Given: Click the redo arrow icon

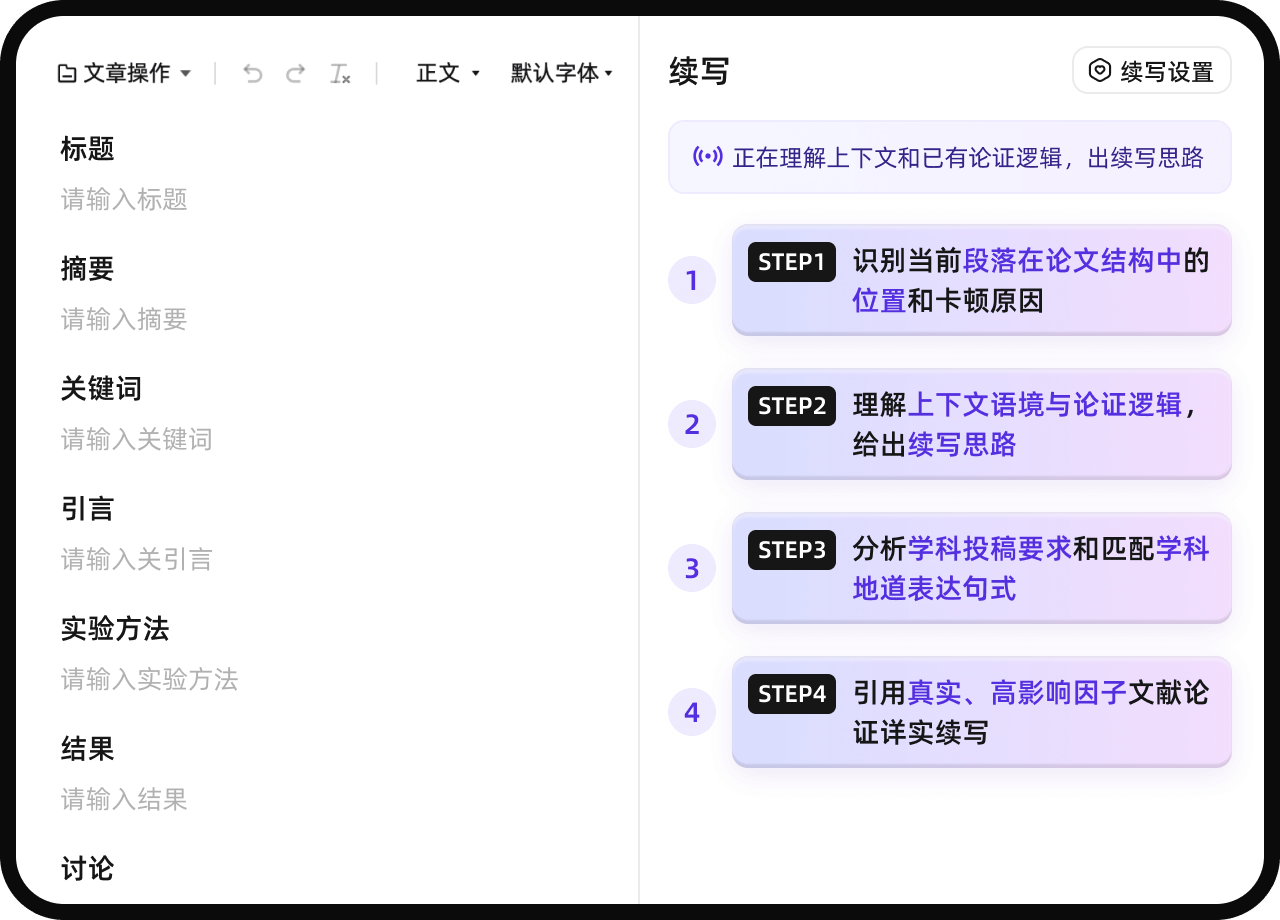Looking at the screenshot, I should click(296, 73).
